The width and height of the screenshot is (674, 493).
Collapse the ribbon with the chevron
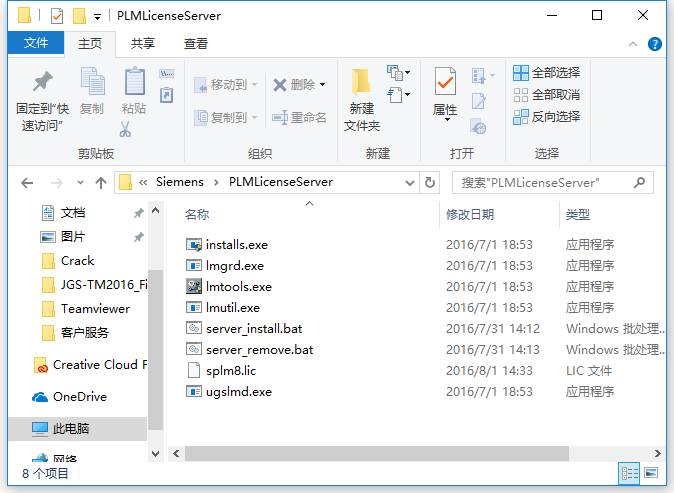tap(633, 44)
